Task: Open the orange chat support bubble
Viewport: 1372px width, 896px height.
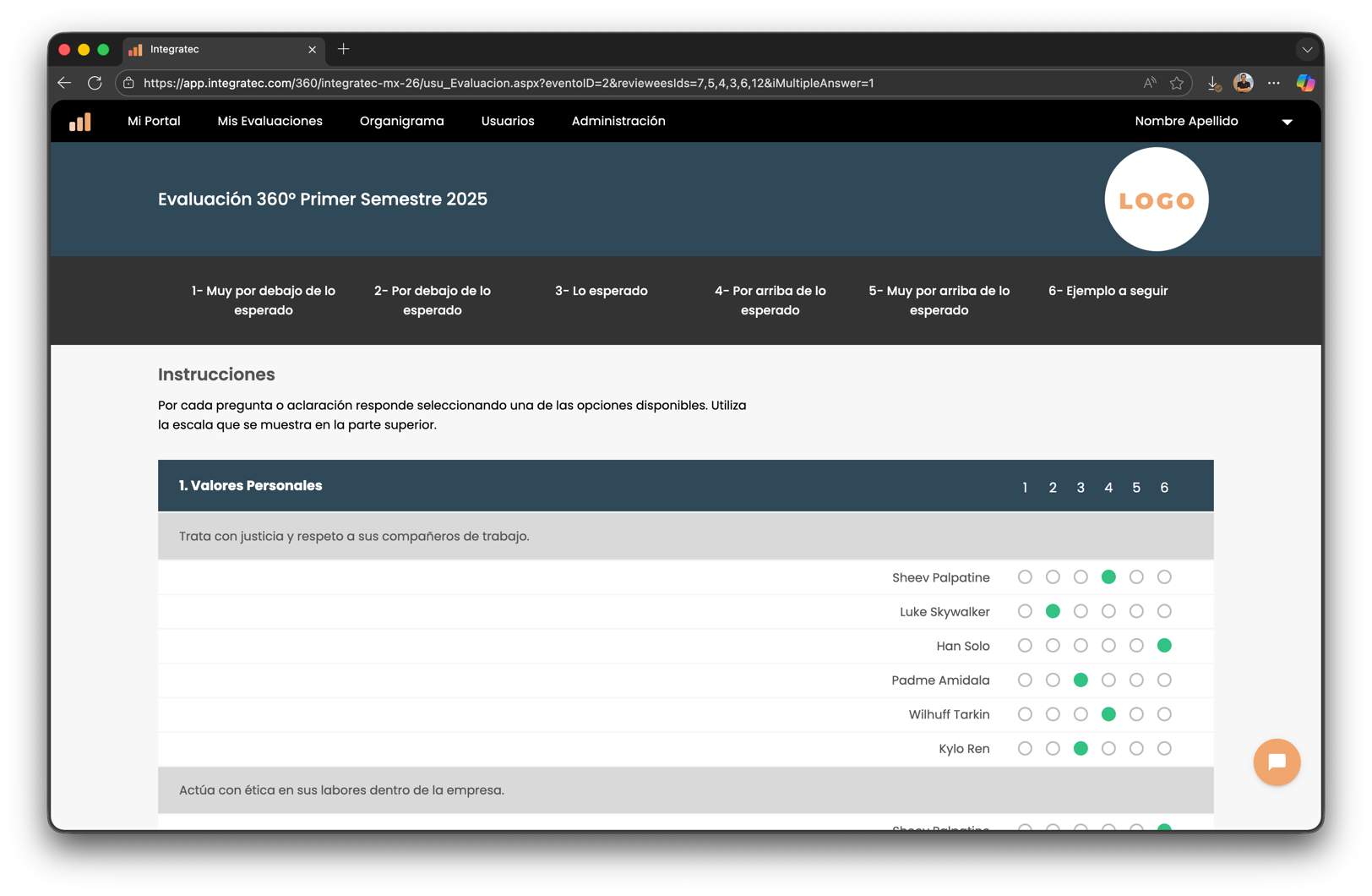Action: [1276, 762]
